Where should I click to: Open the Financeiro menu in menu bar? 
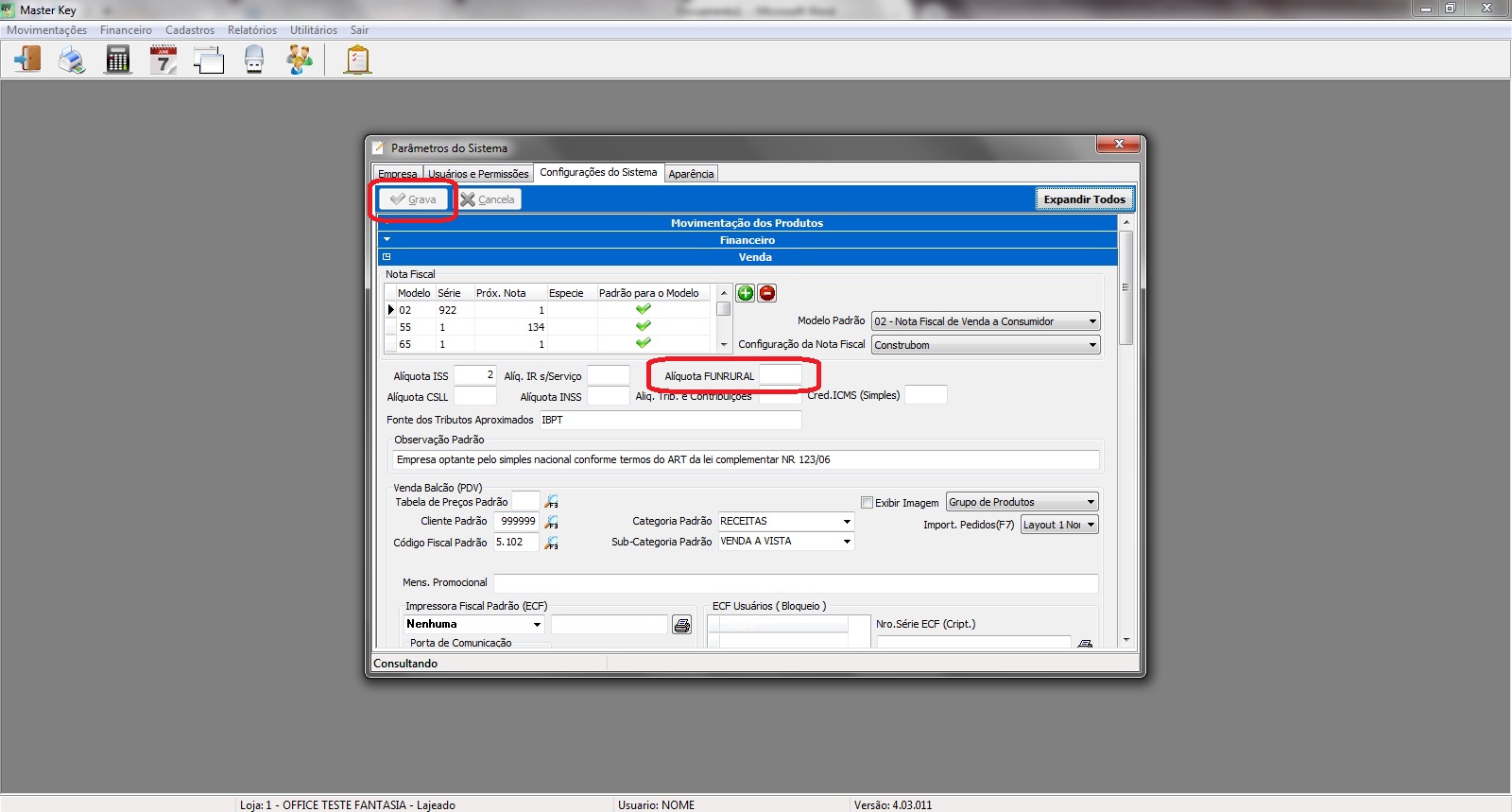pyautogui.click(x=126, y=30)
